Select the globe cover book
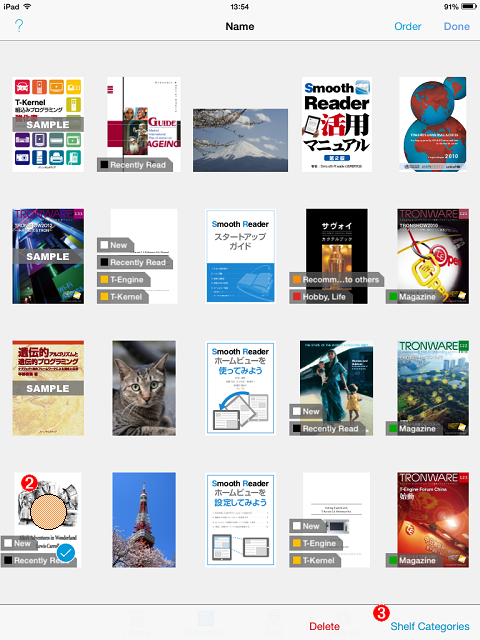Viewport: 480px width, 640px height. 433,124
